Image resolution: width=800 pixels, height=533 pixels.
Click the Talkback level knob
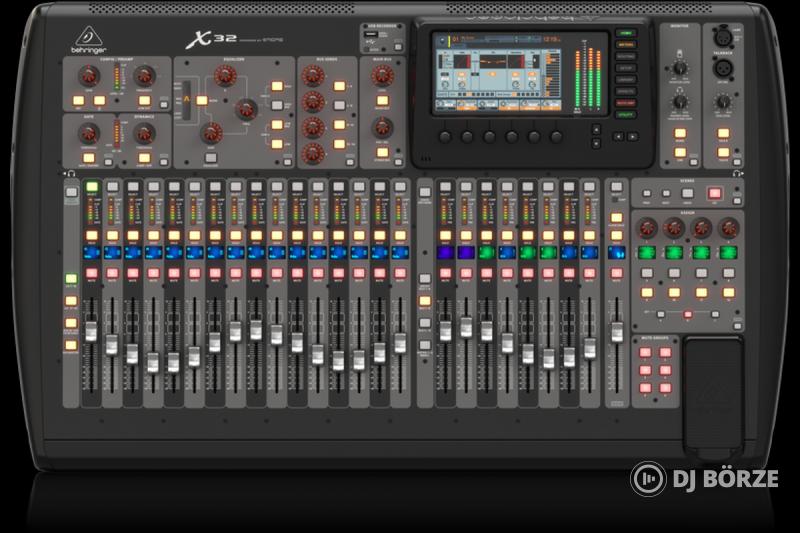723,101
